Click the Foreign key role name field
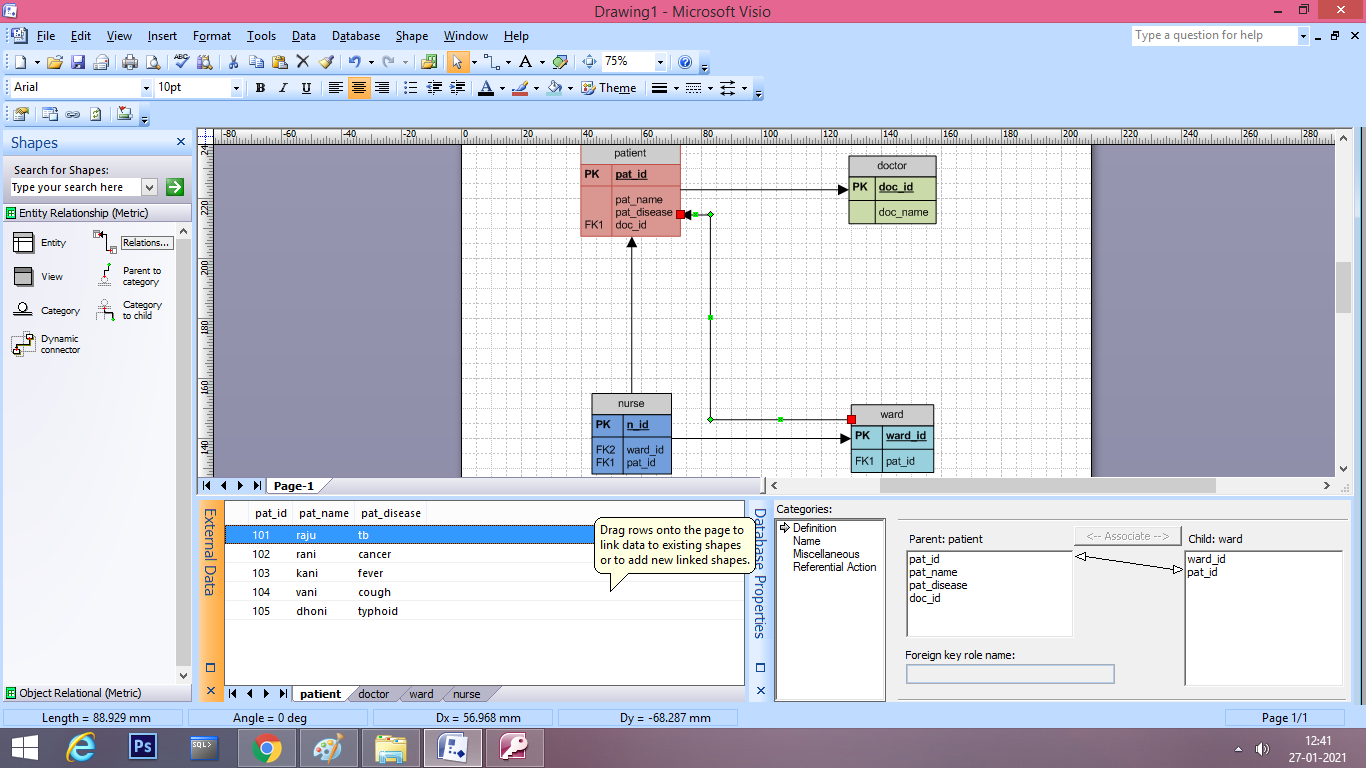Viewport: 1366px width, 768px height. click(x=1010, y=673)
